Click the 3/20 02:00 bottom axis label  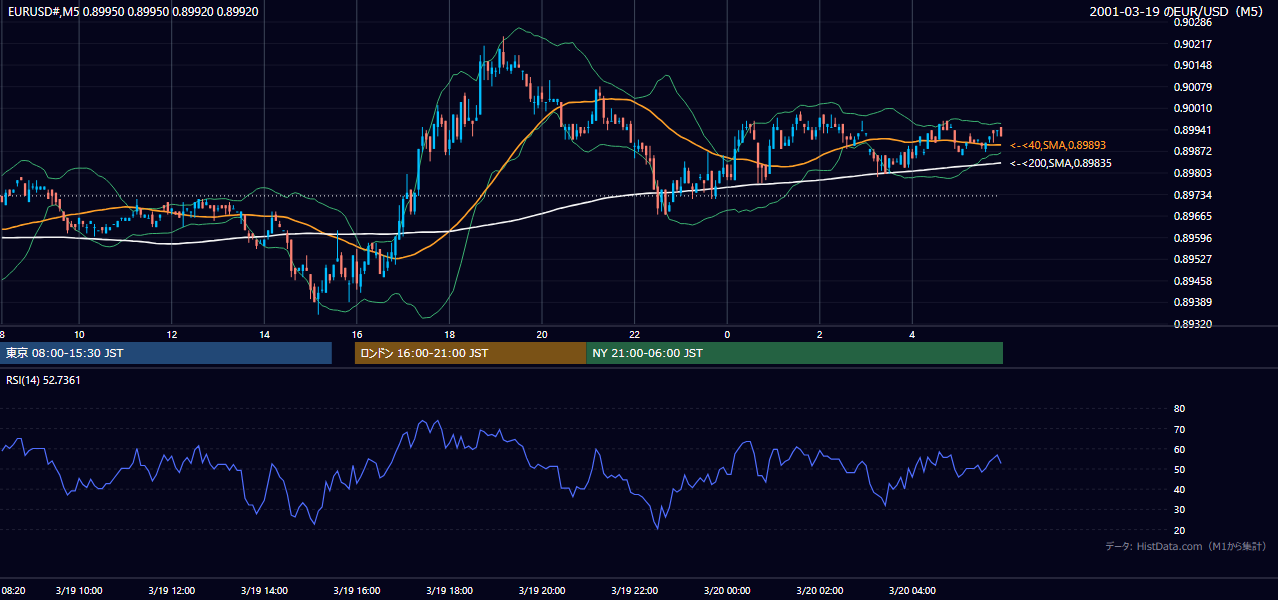(x=820, y=591)
